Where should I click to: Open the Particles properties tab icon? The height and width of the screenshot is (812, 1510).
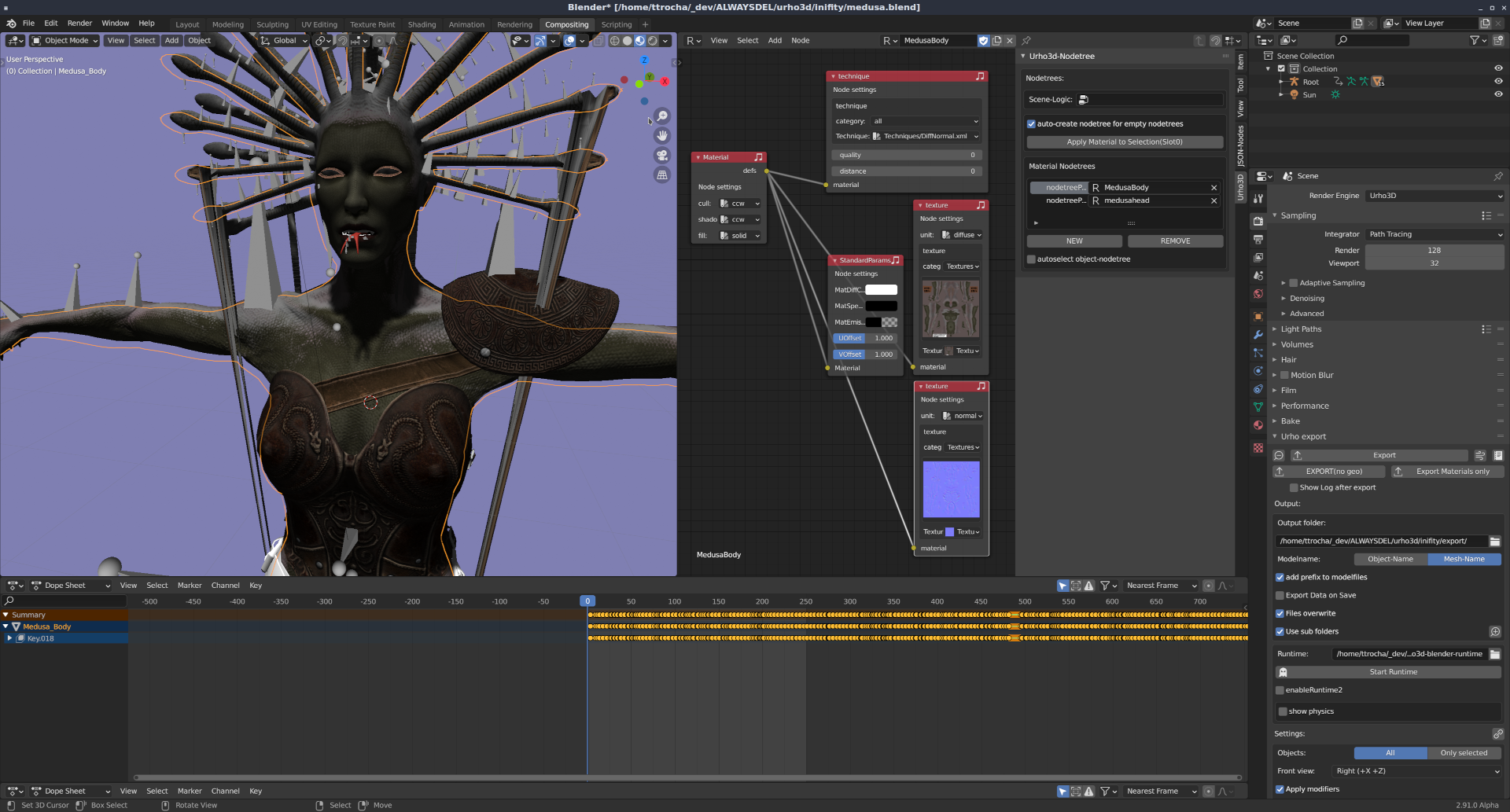(1258, 353)
